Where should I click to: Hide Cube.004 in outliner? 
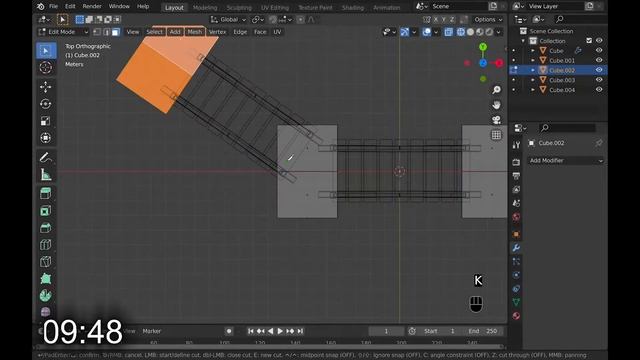[x=599, y=90]
